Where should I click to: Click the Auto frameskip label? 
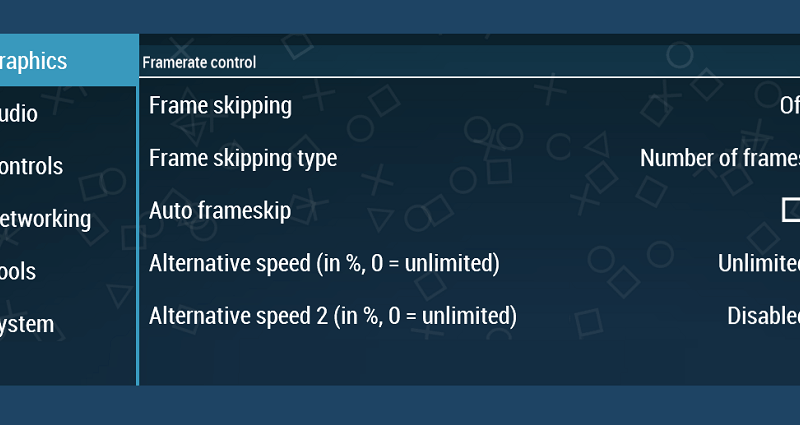(220, 210)
